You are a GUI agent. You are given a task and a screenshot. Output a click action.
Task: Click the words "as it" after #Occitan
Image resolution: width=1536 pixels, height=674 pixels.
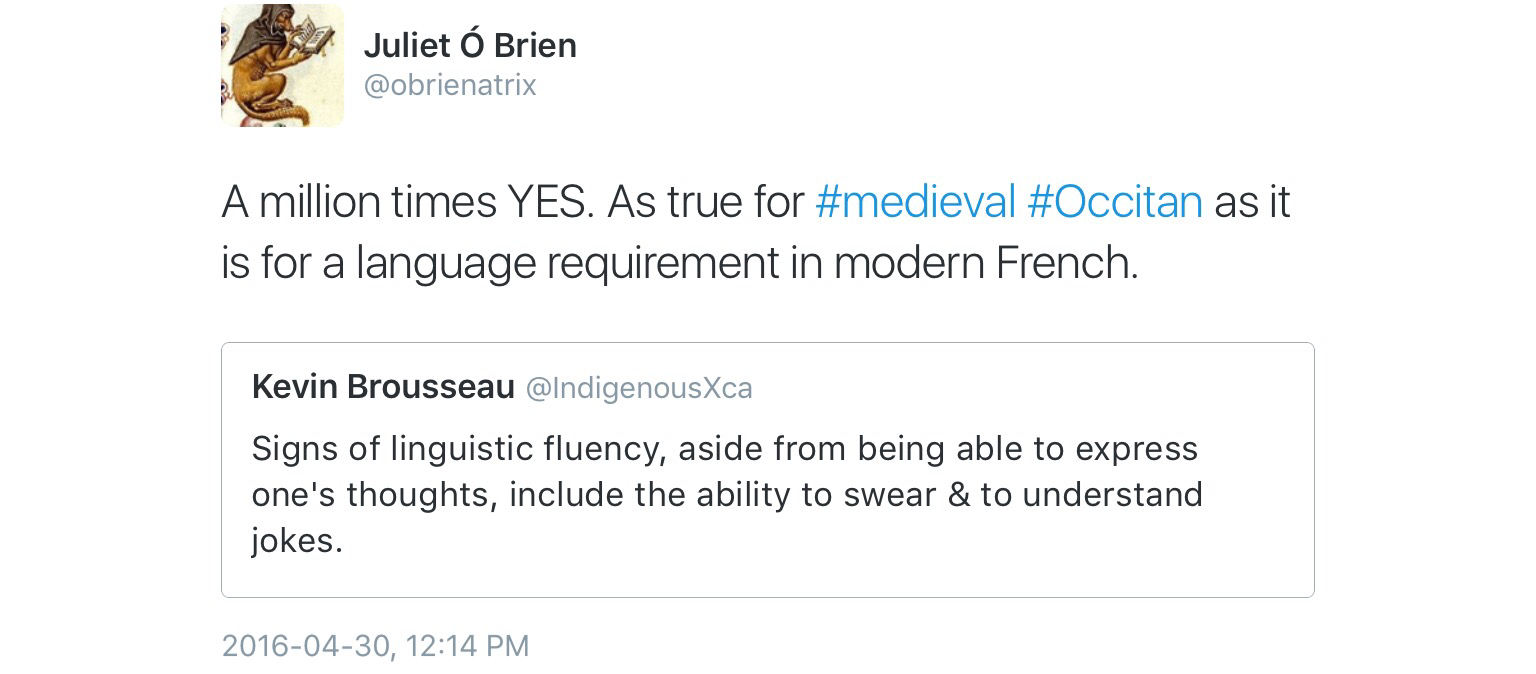(1252, 202)
